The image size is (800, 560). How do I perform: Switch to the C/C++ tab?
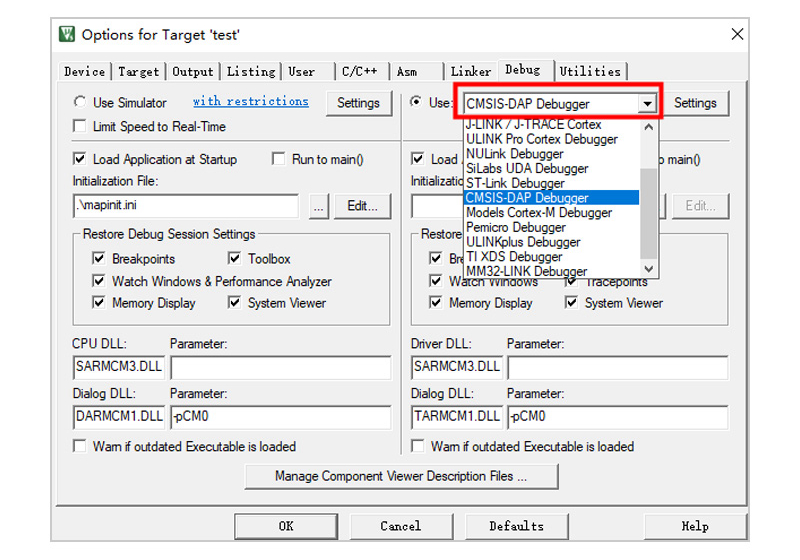[359, 71]
